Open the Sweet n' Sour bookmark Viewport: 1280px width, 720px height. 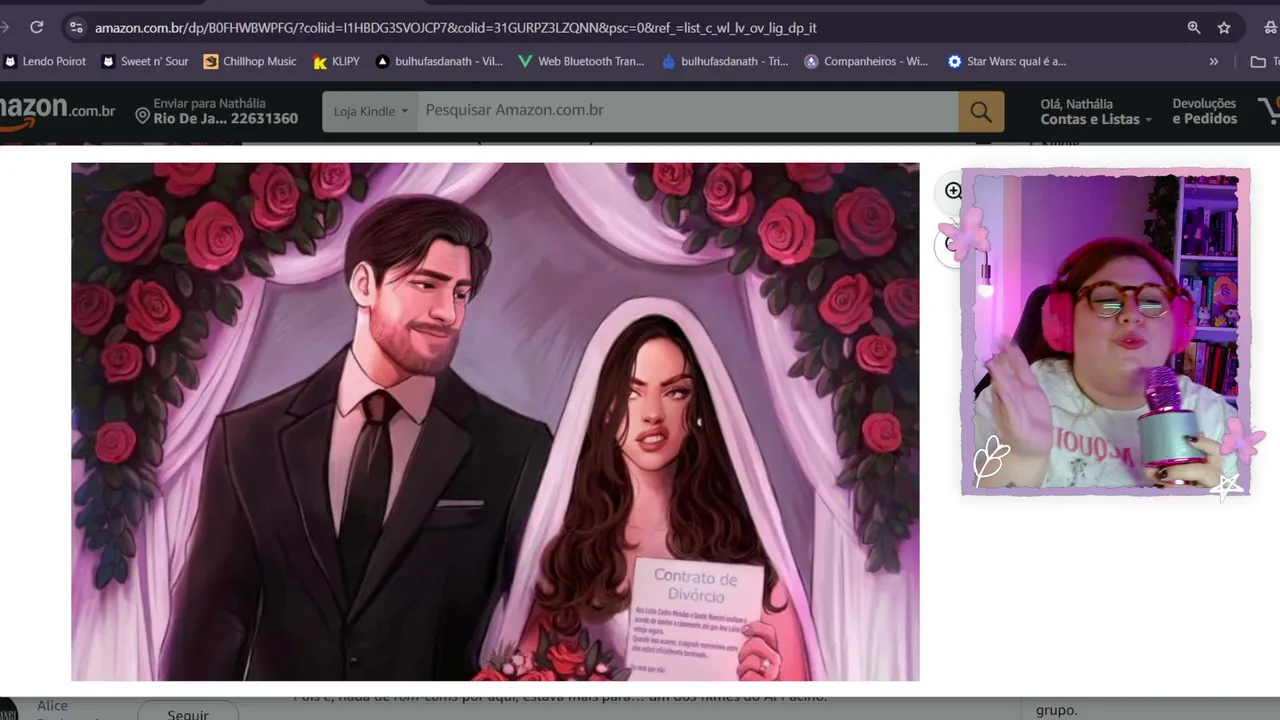145,61
